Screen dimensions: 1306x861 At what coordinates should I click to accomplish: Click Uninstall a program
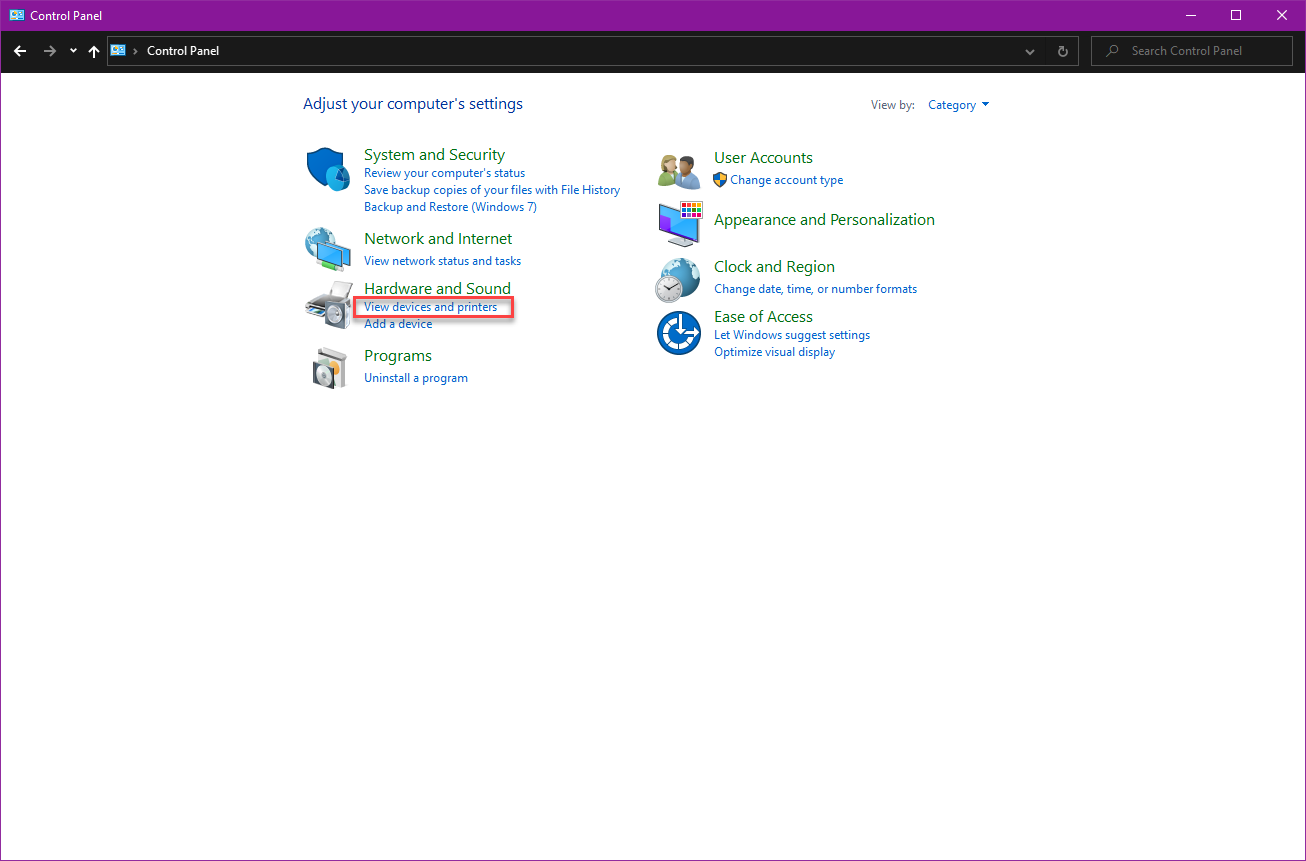pos(416,378)
